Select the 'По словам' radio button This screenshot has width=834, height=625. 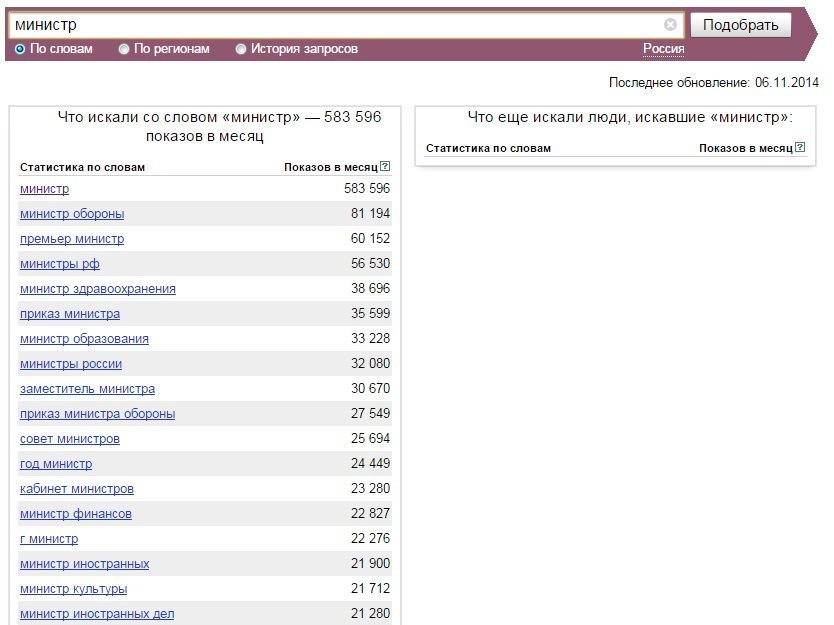20,49
